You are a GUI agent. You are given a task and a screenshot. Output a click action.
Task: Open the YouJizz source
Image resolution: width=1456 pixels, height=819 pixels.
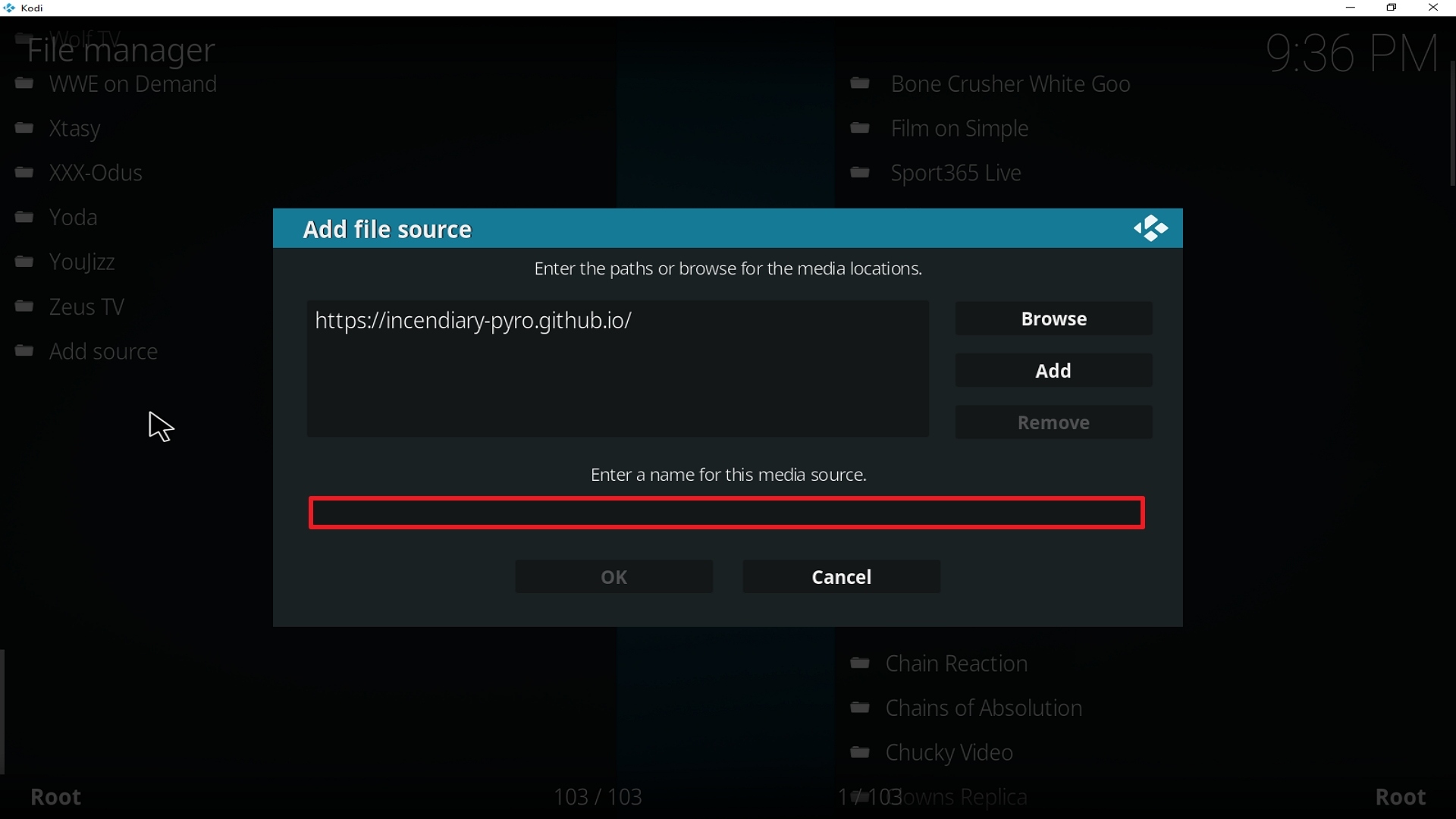(83, 263)
